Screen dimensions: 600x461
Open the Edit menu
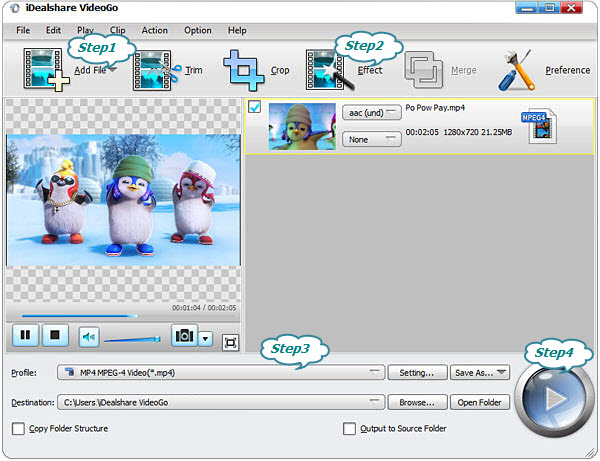click(x=53, y=30)
